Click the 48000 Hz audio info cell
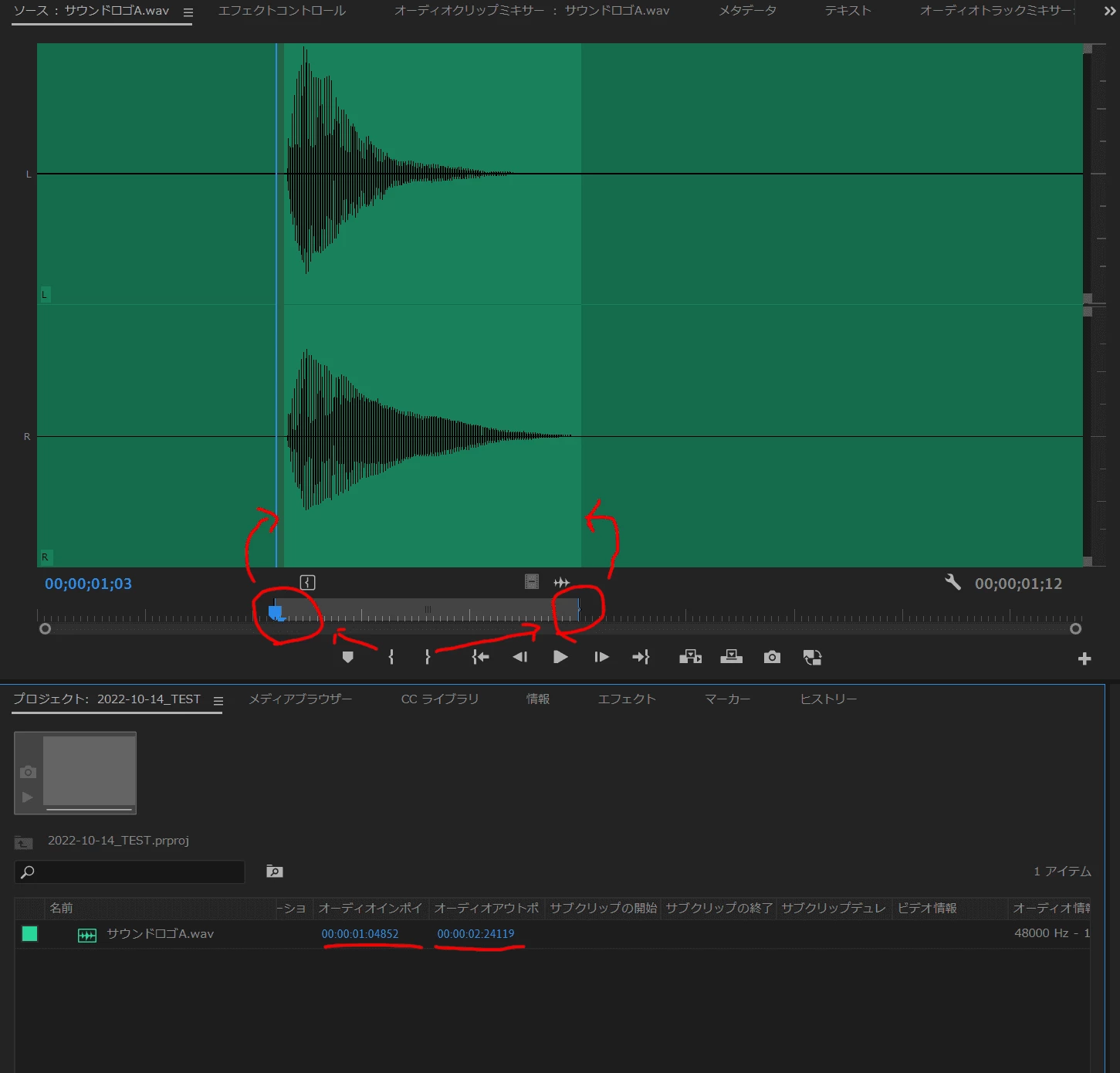The image size is (1120, 1073). click(1051, 933)
